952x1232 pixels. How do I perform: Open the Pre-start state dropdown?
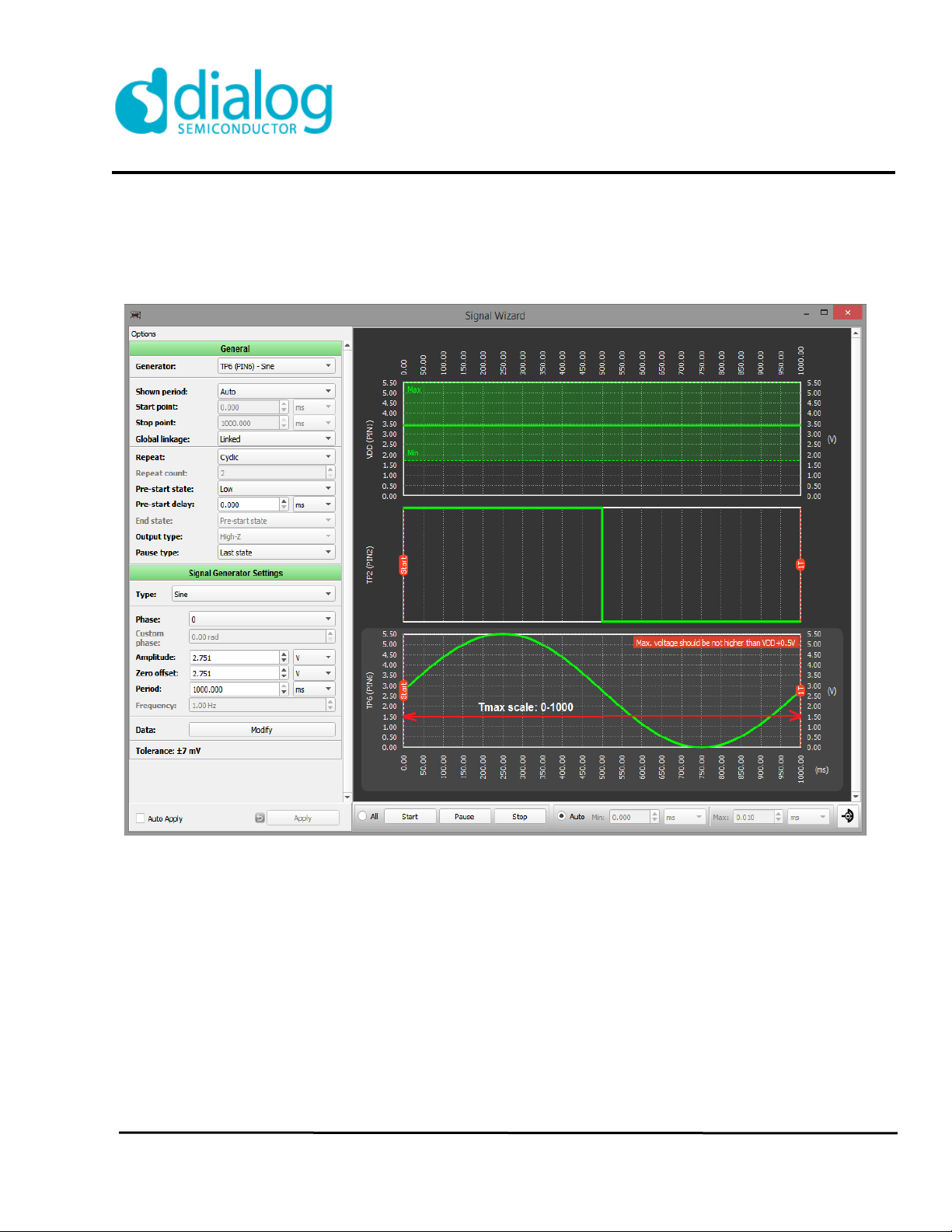click(x=276, y=489)
